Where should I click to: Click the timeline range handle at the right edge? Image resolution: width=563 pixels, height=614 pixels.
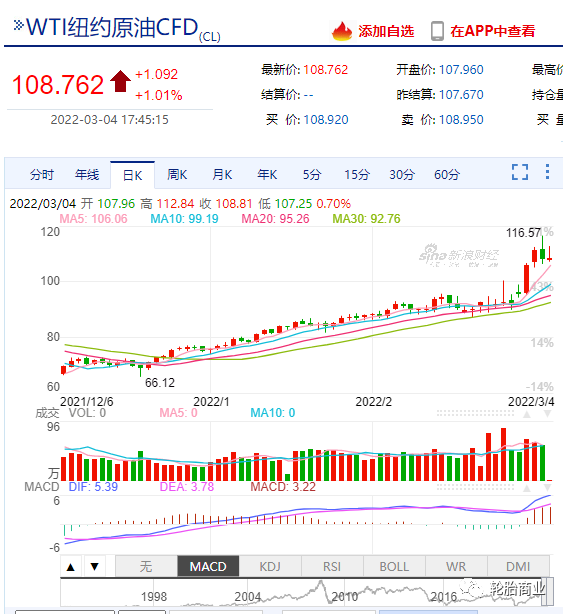[550, 591]
